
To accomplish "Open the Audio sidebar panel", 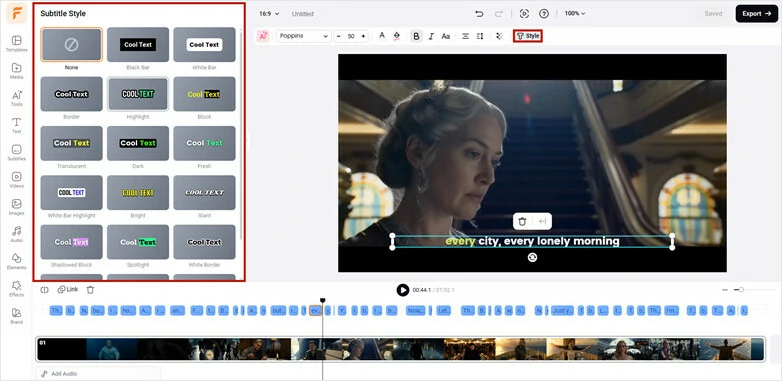I will [x=16, y=234].
